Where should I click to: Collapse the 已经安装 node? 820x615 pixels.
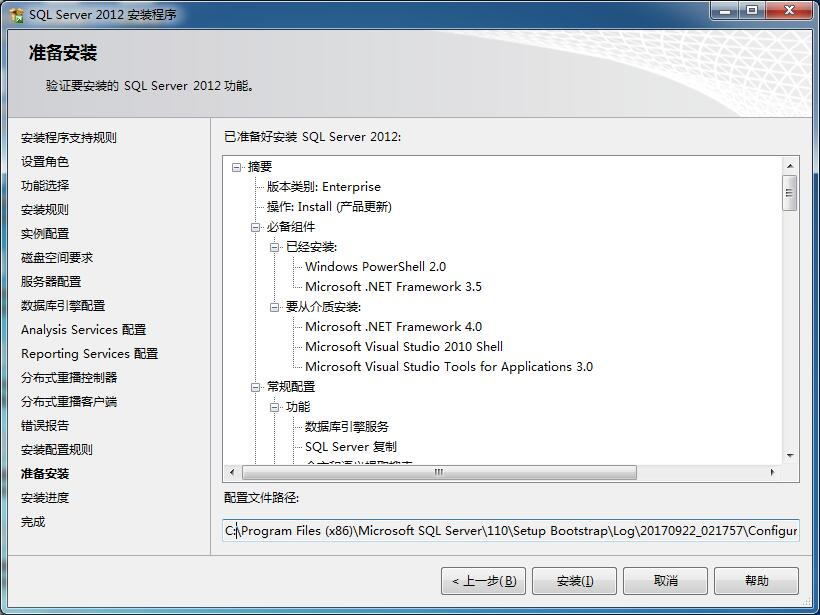[275, 247]
